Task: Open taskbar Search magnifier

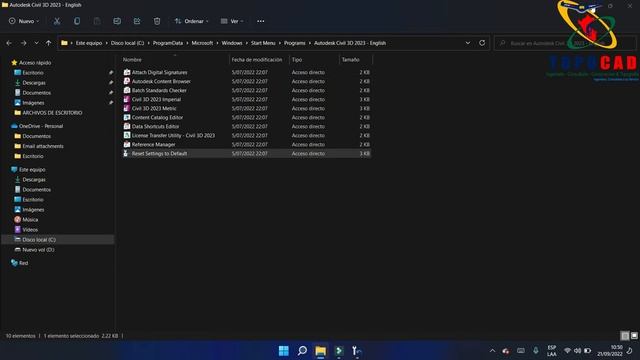Action: 302,351
